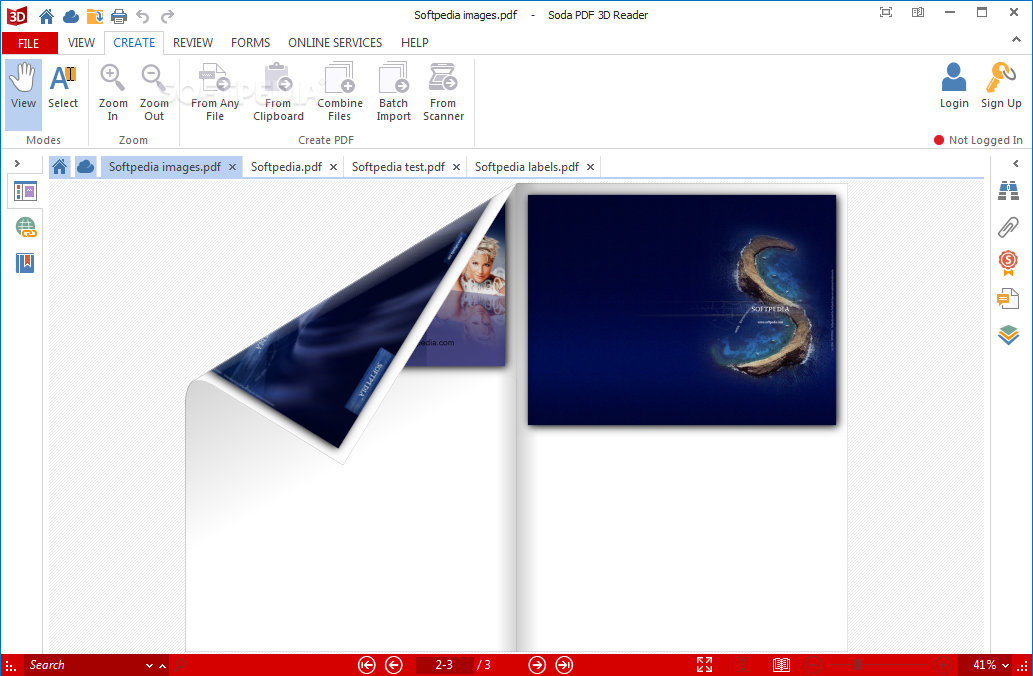Print the document with the printer icon
Image resolution: width=1033 pixels, height=676 pixels.
pyautogui.click(x=119, y=16)
